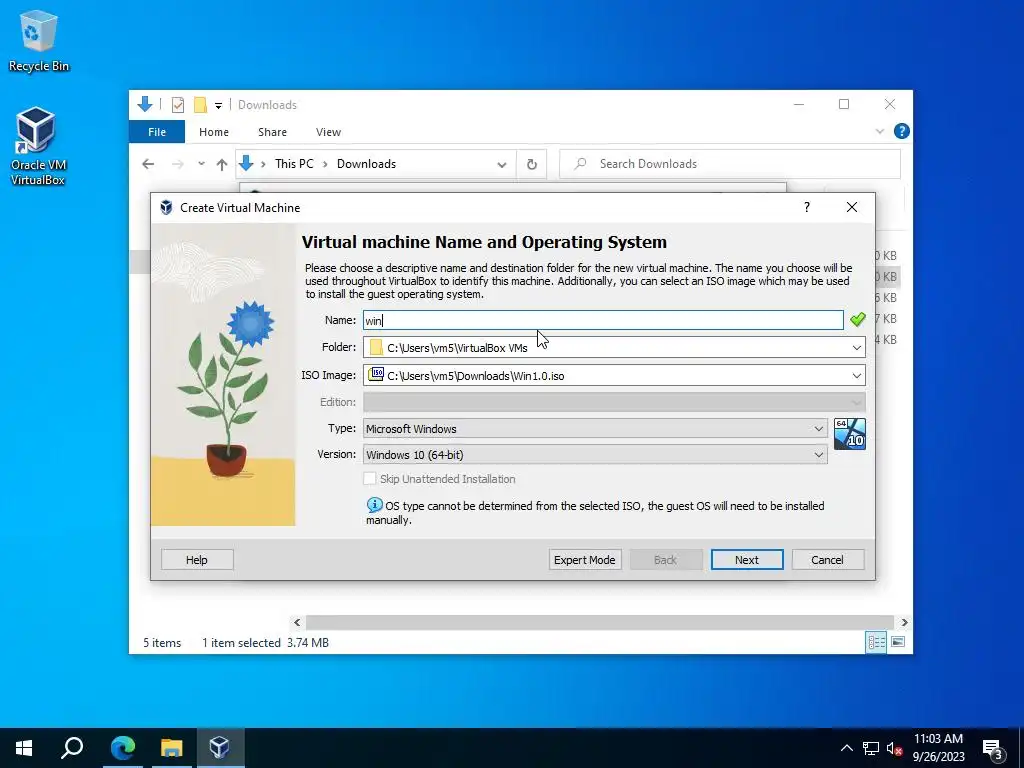Click Explorer scrollbar right arrow
The image size is (1024, 768).
point(904,622)
